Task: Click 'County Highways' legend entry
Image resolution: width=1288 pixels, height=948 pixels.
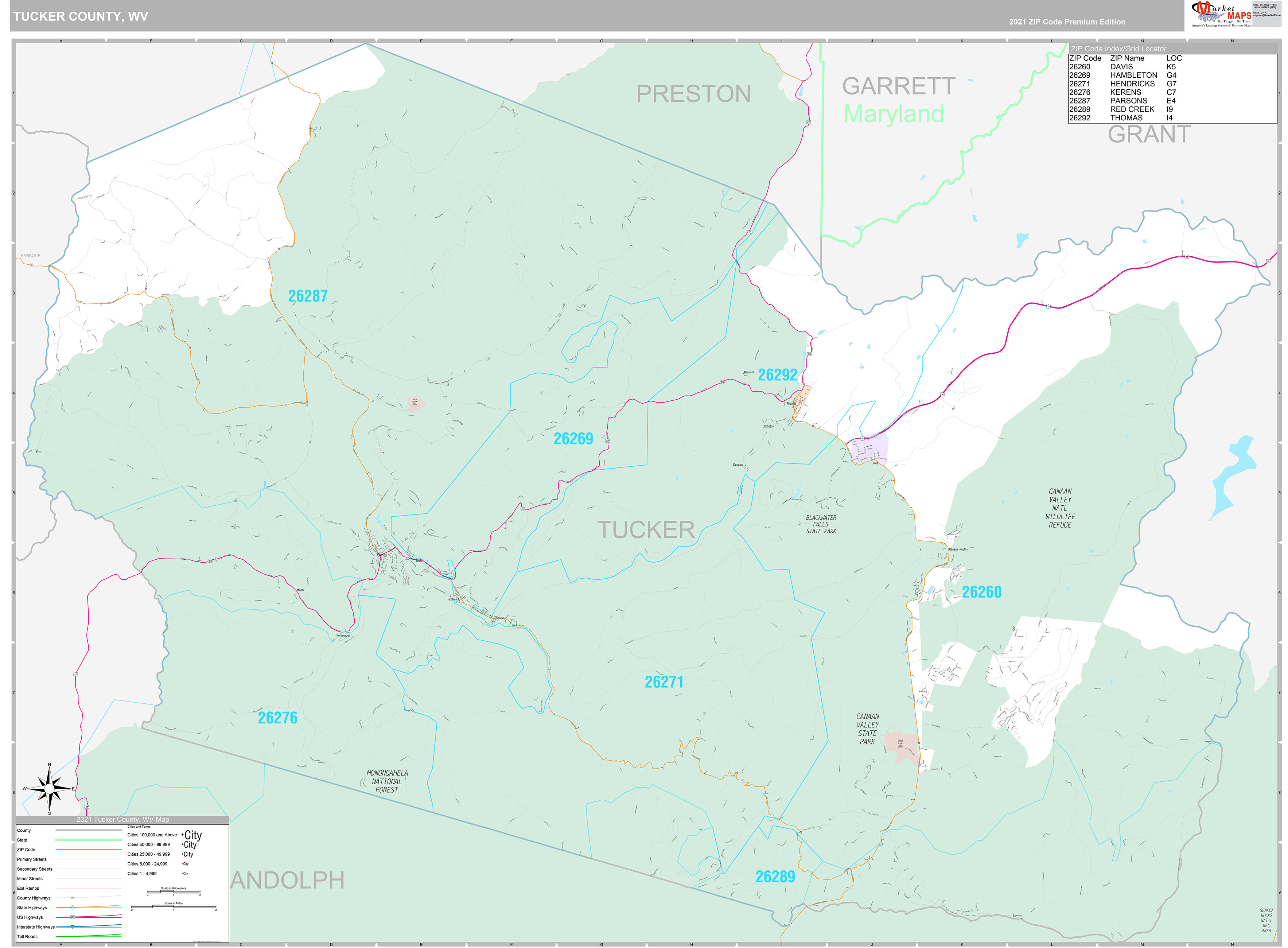Action: (33, 898)
